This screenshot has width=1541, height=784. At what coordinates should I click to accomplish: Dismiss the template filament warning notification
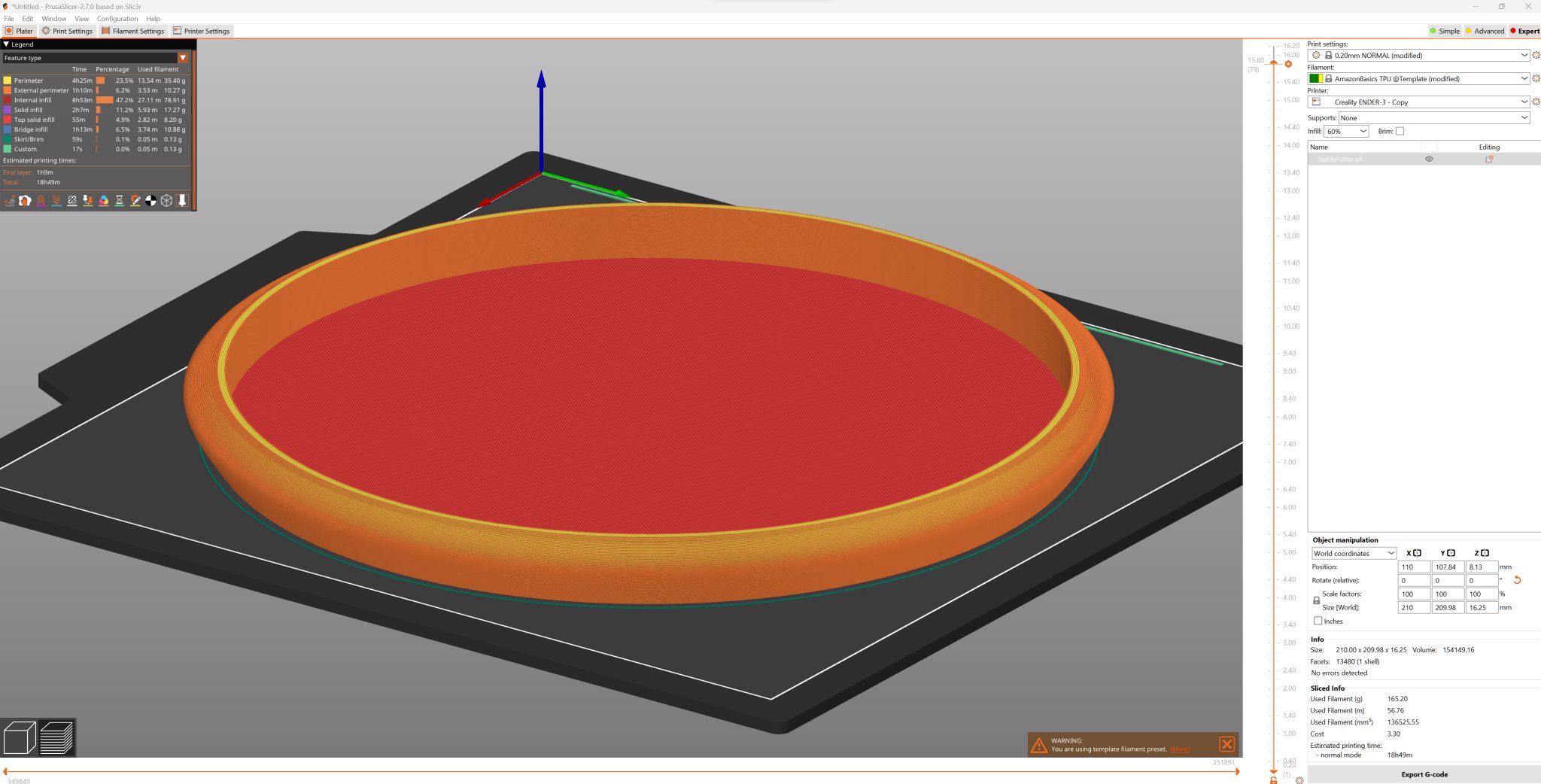[1226, 744]
